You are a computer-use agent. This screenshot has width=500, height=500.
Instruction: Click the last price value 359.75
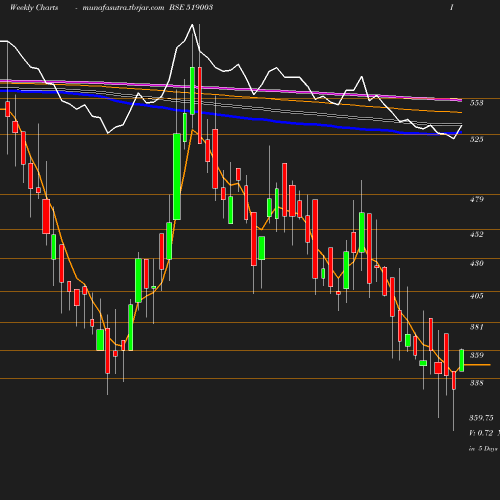pos(481,418)
